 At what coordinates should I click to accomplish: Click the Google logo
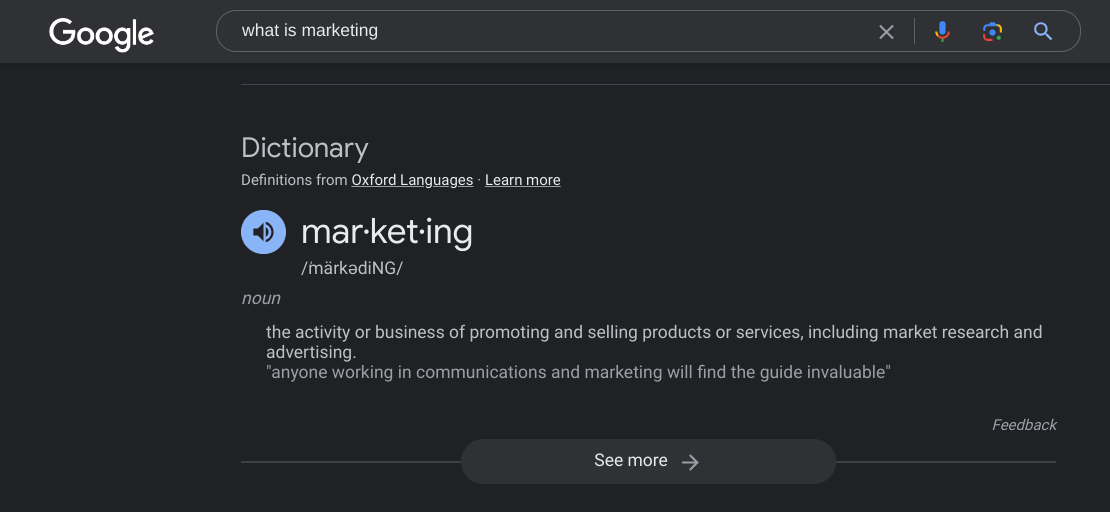pos(101,33)
